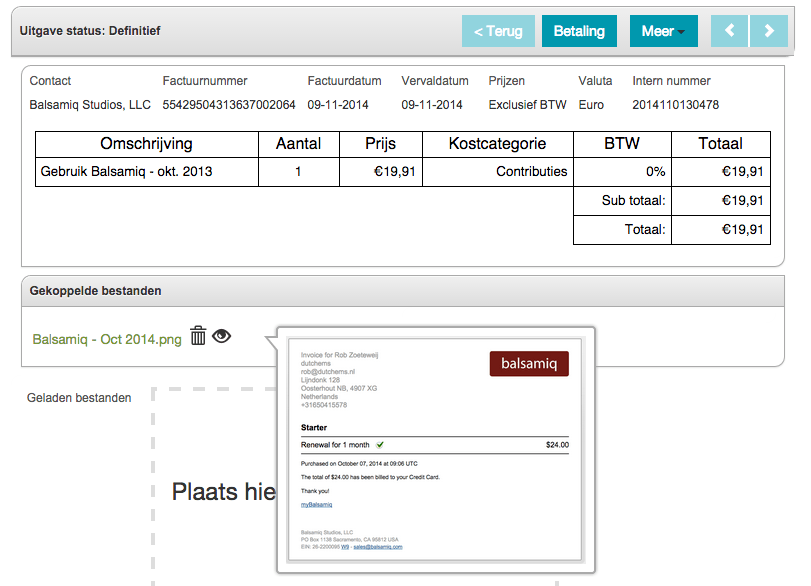This screenshot has height=586, width=811.
Task: Click the Factuurdatum label
Action: click(344, 81)
